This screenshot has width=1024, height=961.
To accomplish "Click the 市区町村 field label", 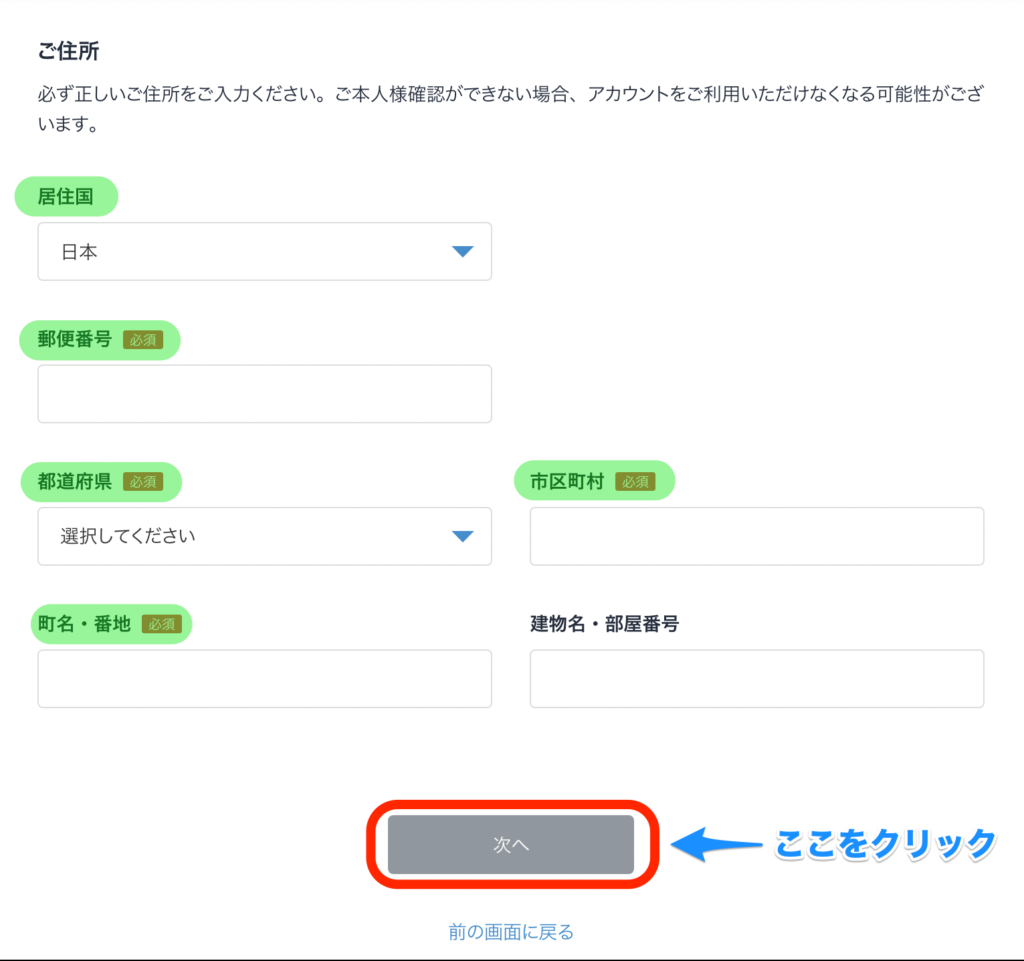I will [x=567, y=482].
